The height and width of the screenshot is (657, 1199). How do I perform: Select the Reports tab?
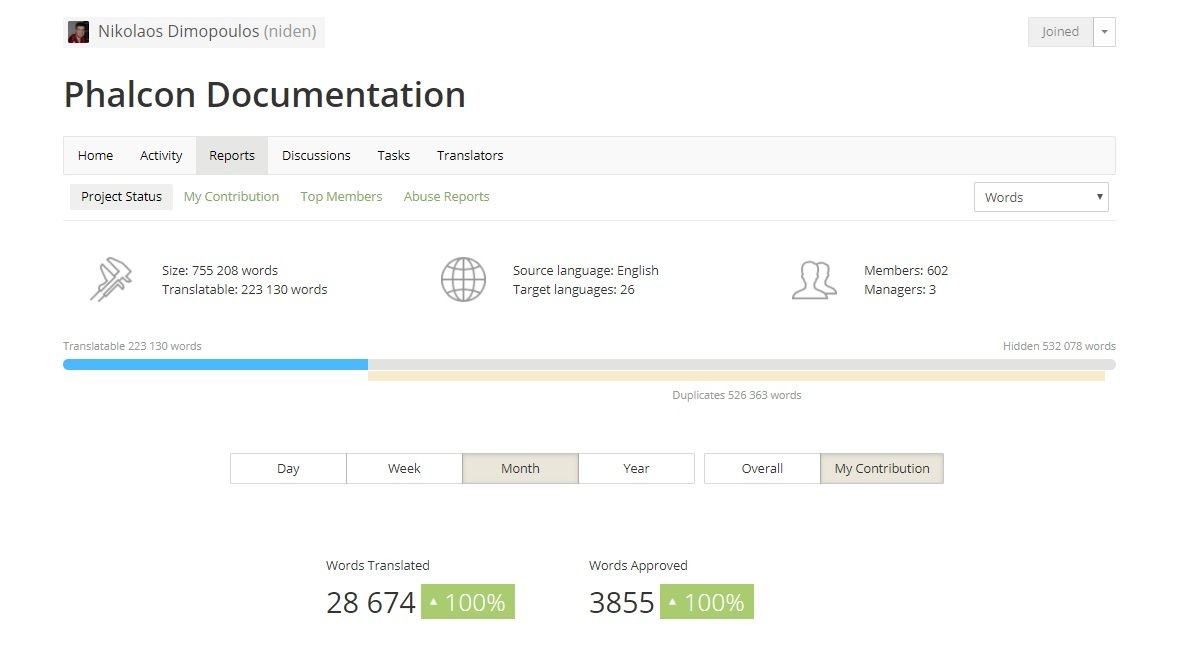click(x=232, y=155)
